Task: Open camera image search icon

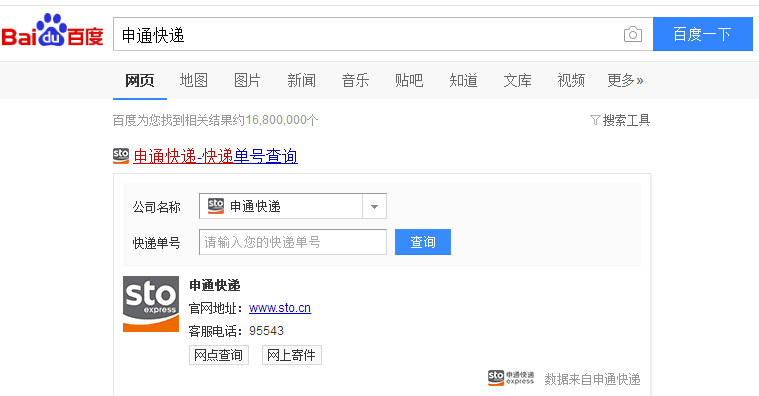Action: tap(633, 34)
